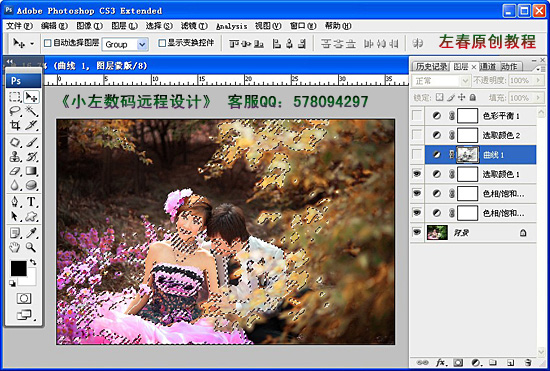Hide the 选取颜色 1 layer
This screenshot has height=371, width=550.
pos(417,174)
